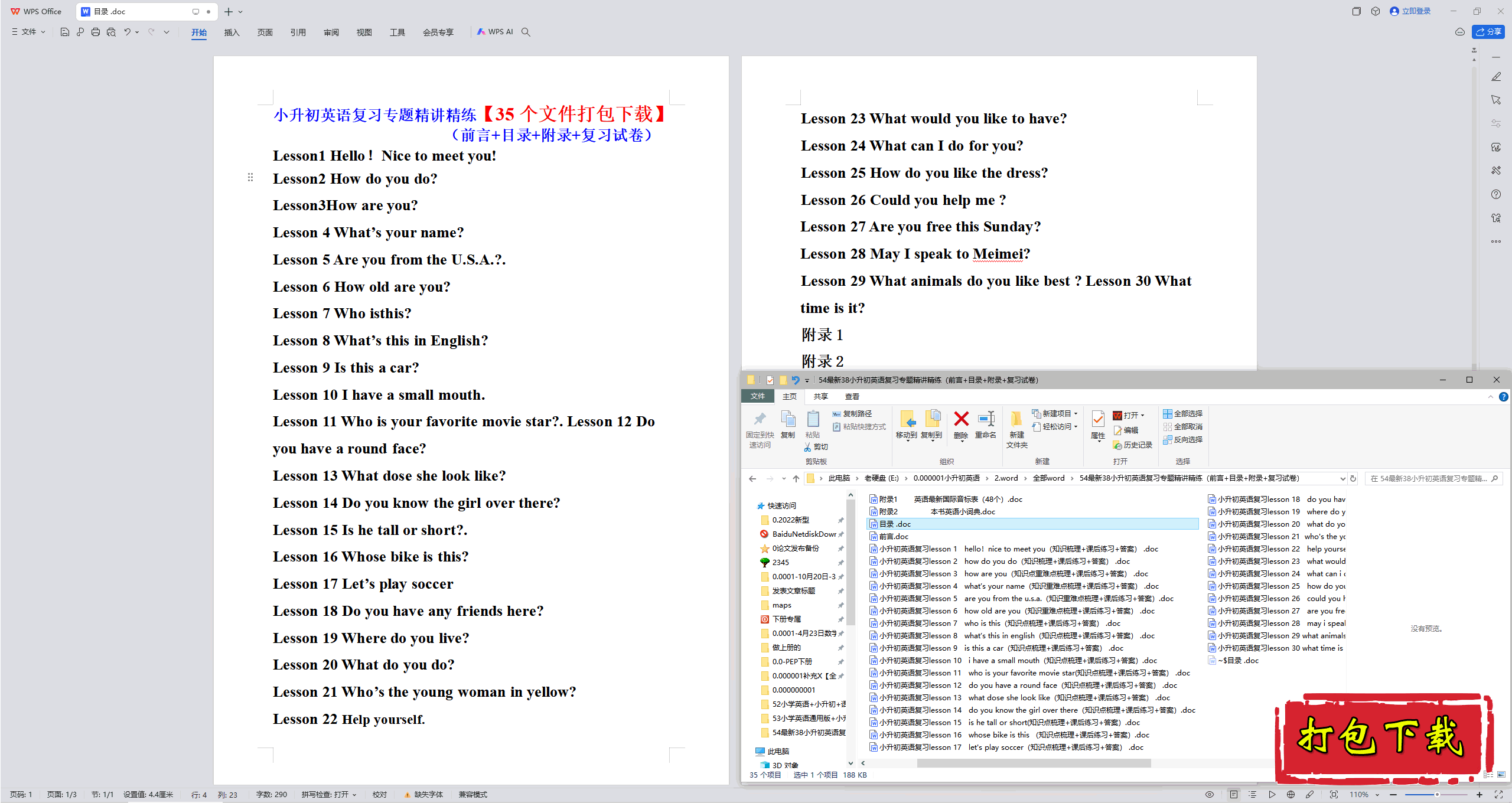Open the 插入 (Insert) ribbon tab
This screenshot has width=1512, height=803.
(232, 32)
